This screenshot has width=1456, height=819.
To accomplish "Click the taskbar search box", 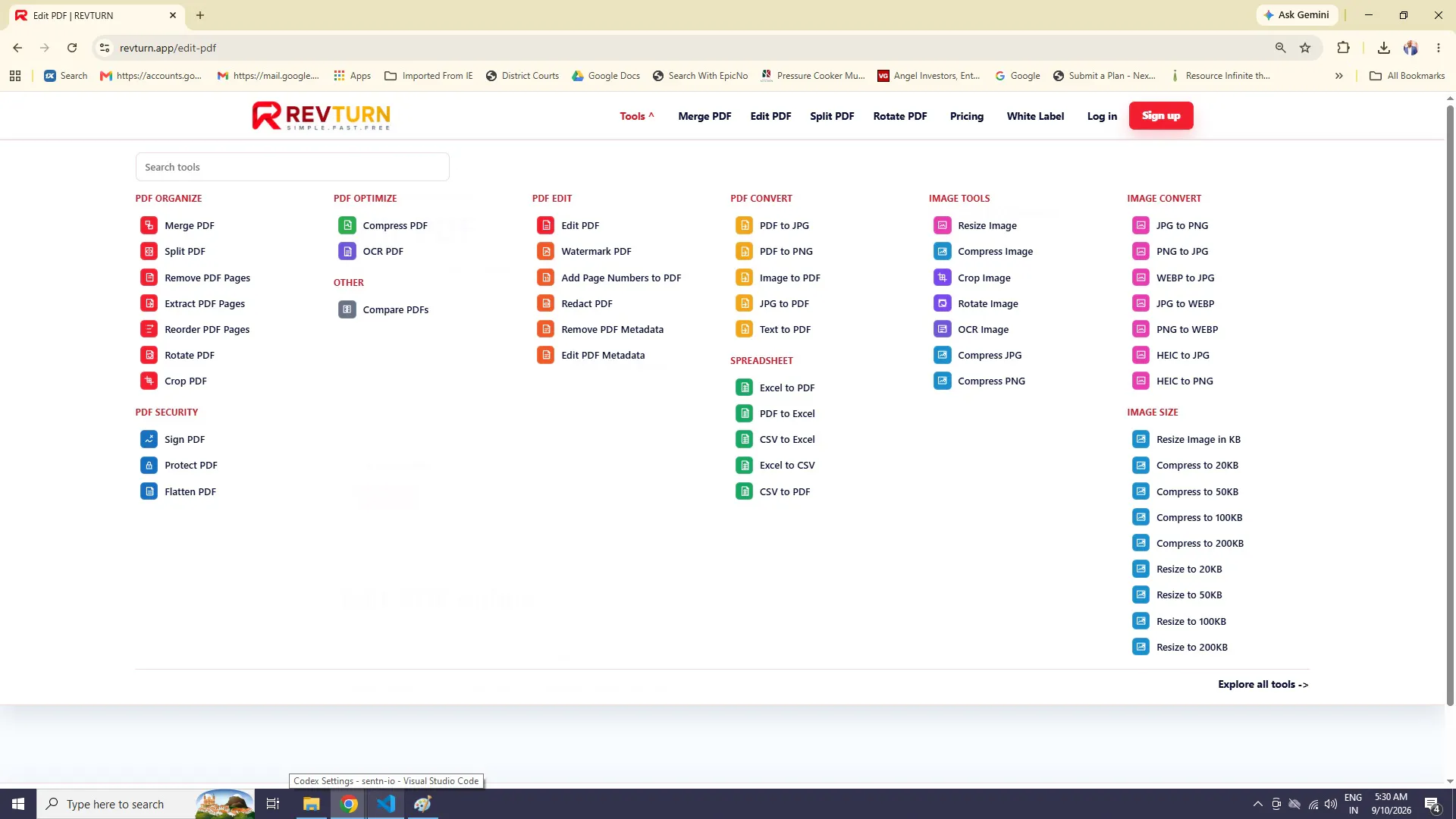I will pyautogui.click(x=146, y=804).
